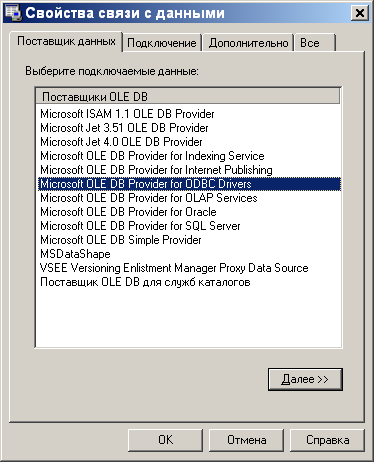Choose the MSDataShape provider
Image resolution: width=374 pixels, height=462 pixels.
75,254
